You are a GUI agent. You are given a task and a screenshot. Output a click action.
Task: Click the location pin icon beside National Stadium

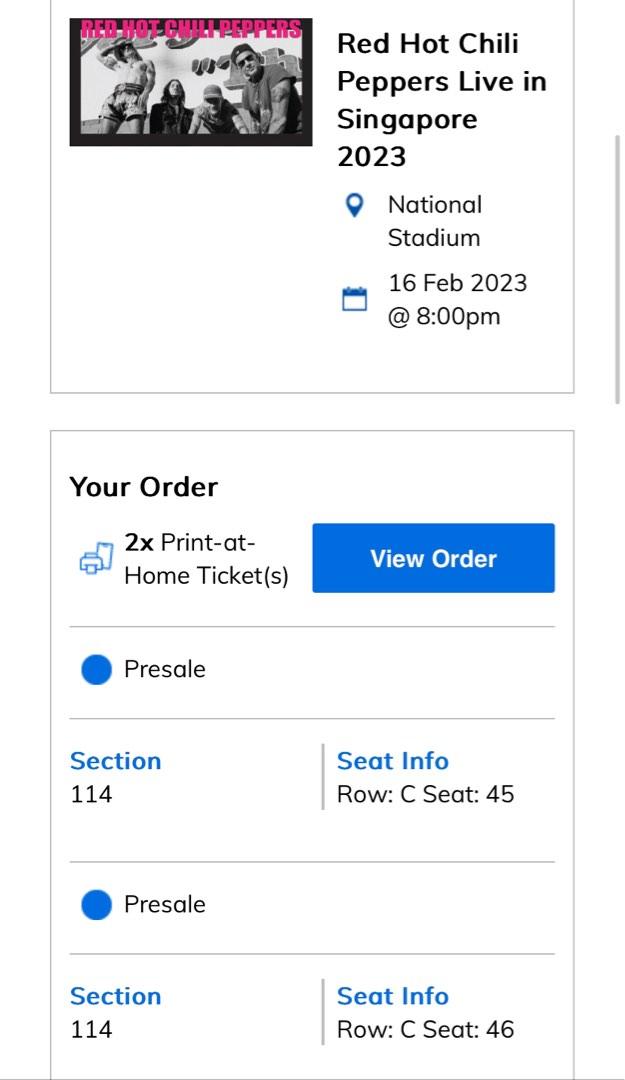[x=353, y=206]
